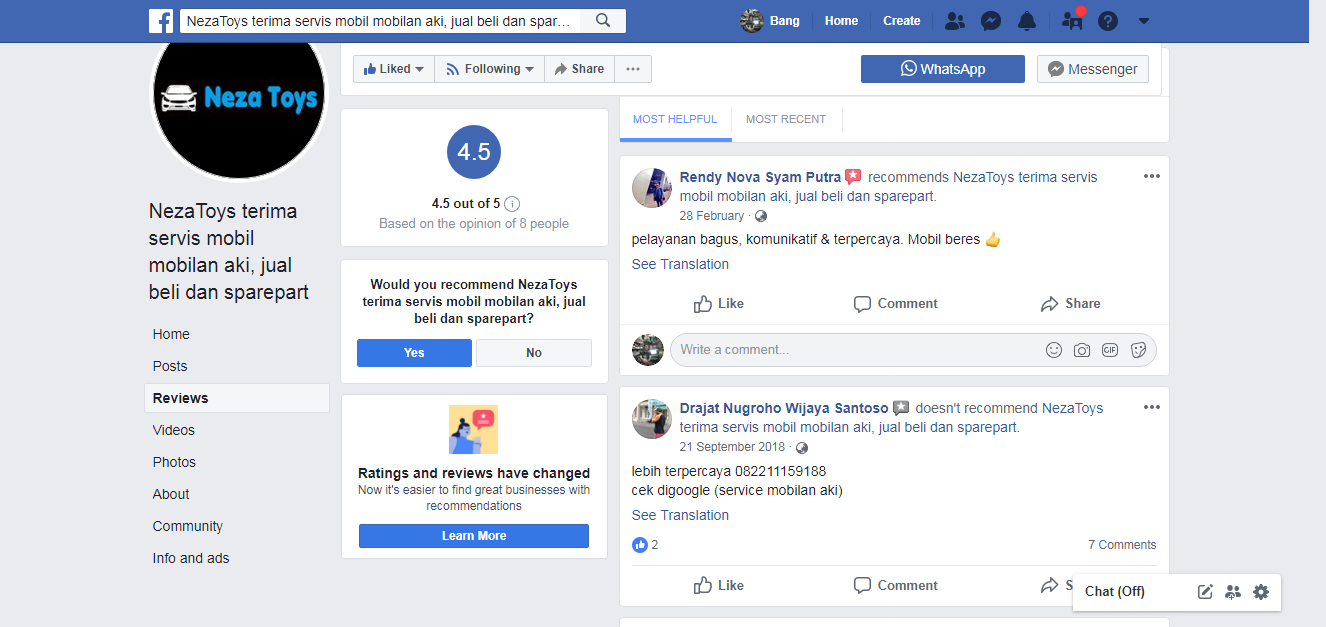Click Rendy's review avatar thumbnail
The image size is (1326, 627).
(651, 187)
